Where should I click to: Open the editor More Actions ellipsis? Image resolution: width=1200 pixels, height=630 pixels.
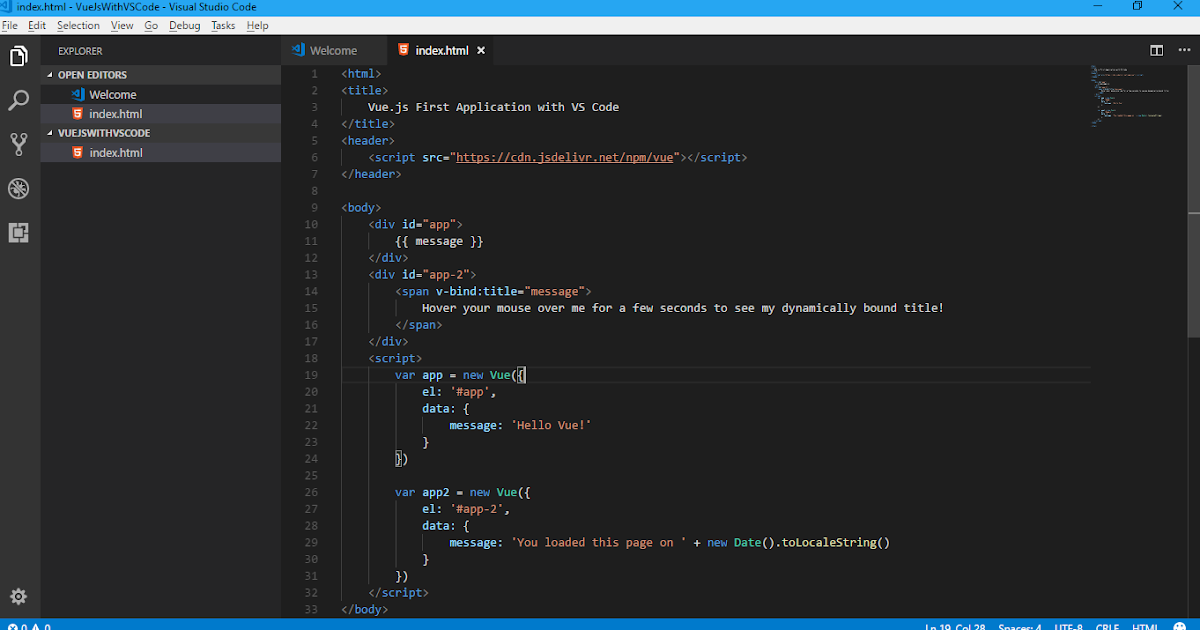tap(1183, 51)
